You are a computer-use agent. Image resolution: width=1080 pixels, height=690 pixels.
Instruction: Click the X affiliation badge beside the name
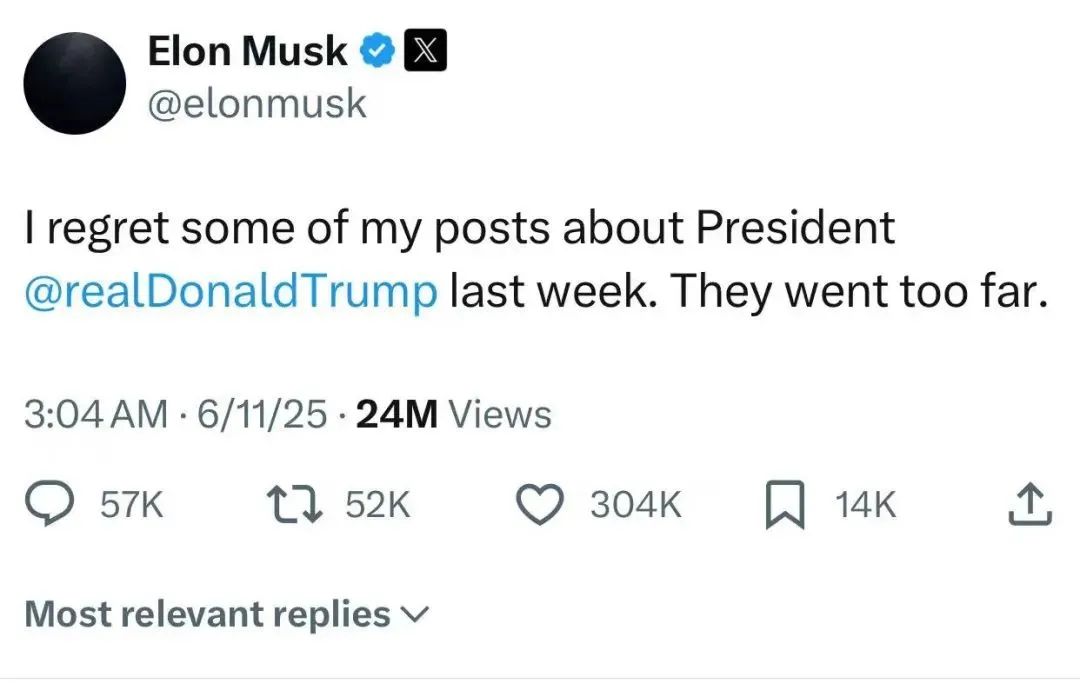coord(424,50)
